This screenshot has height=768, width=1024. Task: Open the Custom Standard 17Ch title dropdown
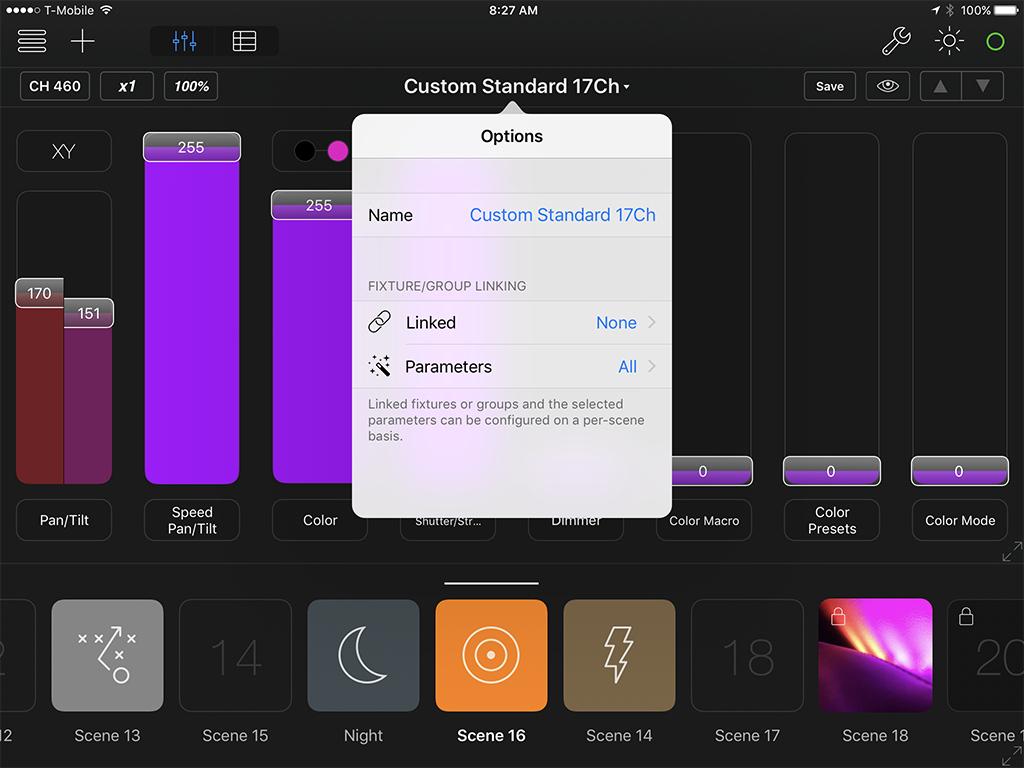(516, 86)
